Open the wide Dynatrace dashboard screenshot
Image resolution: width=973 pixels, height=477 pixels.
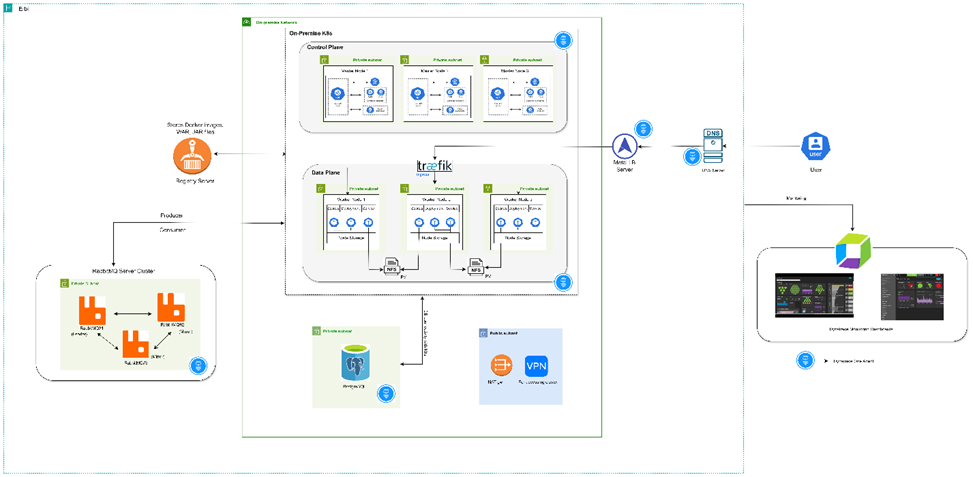click(815, 295)
